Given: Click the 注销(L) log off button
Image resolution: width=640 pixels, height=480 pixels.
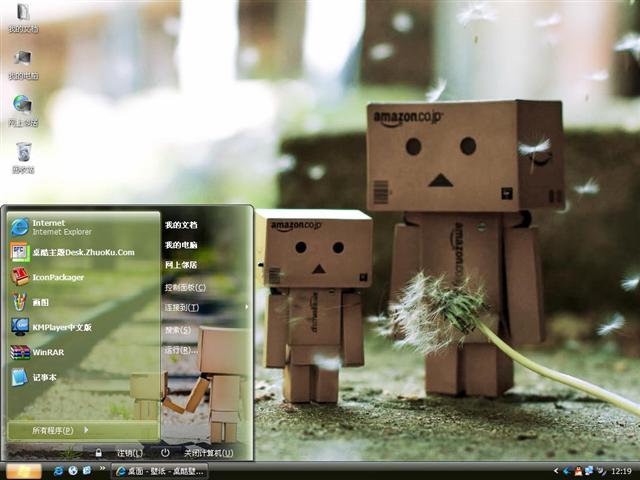Looking at the screenshot, I should click(122, 453).
